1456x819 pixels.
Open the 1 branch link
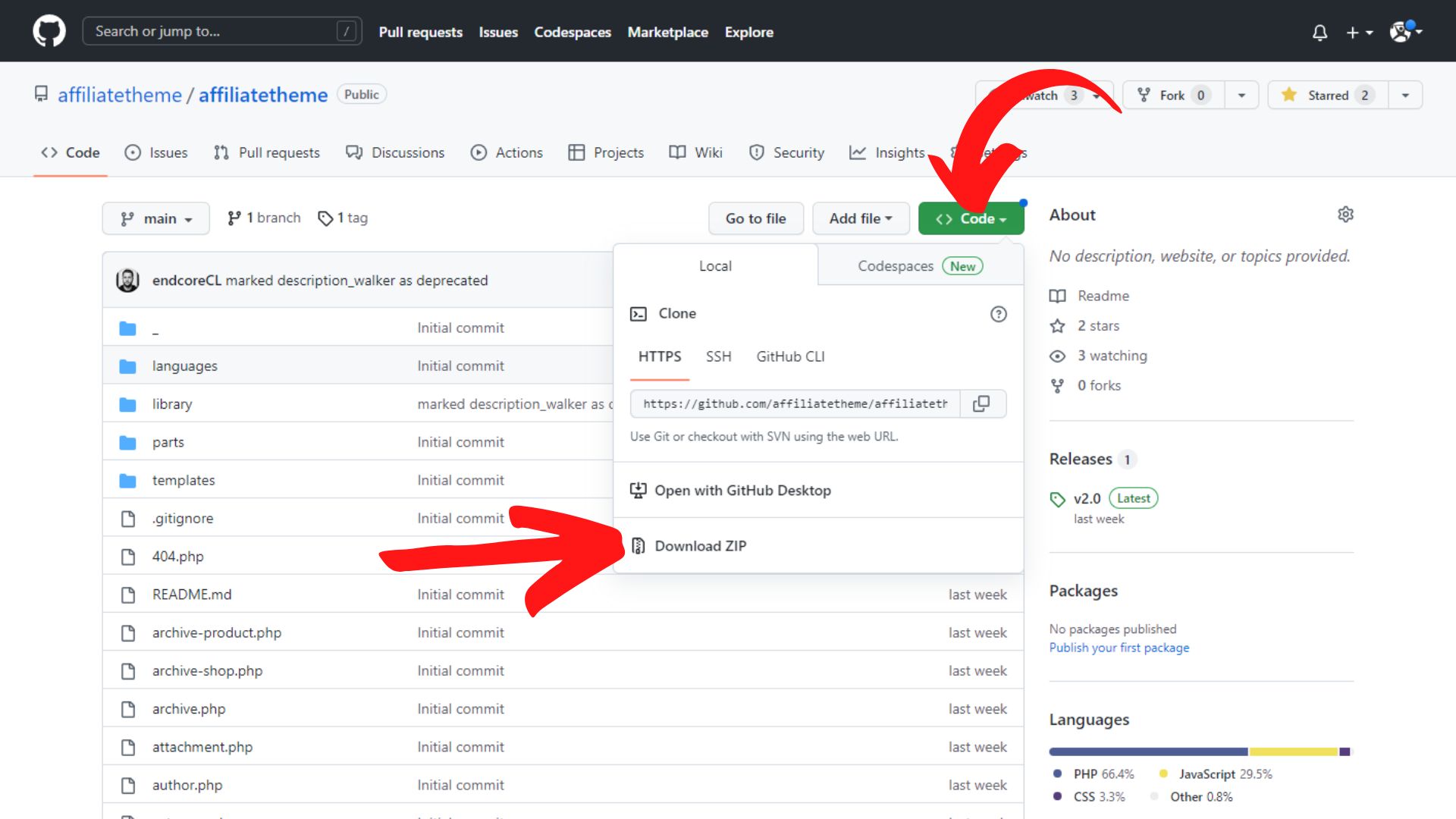tap(264, 218)
